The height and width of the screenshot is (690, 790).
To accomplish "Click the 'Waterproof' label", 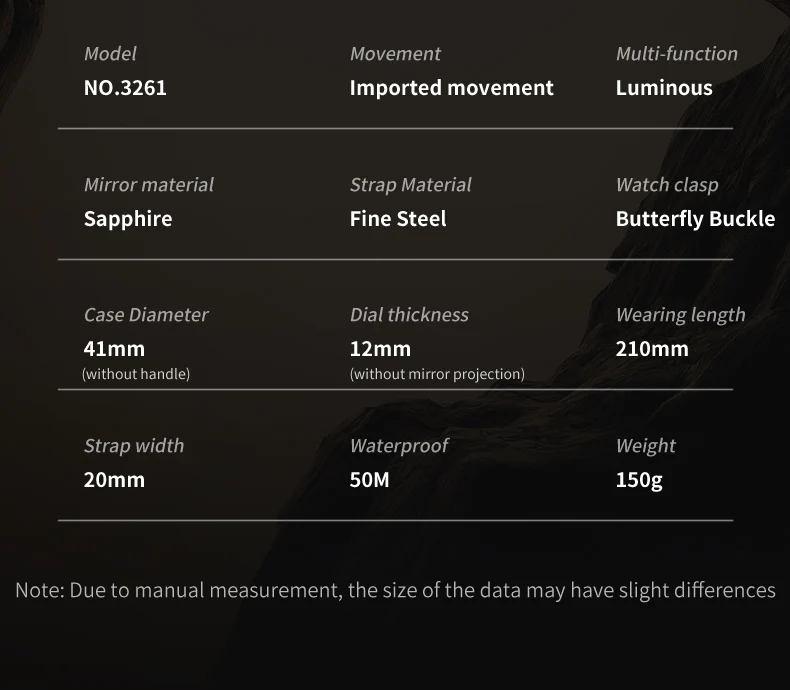I will pyautogui.click(x=399, y=446).
